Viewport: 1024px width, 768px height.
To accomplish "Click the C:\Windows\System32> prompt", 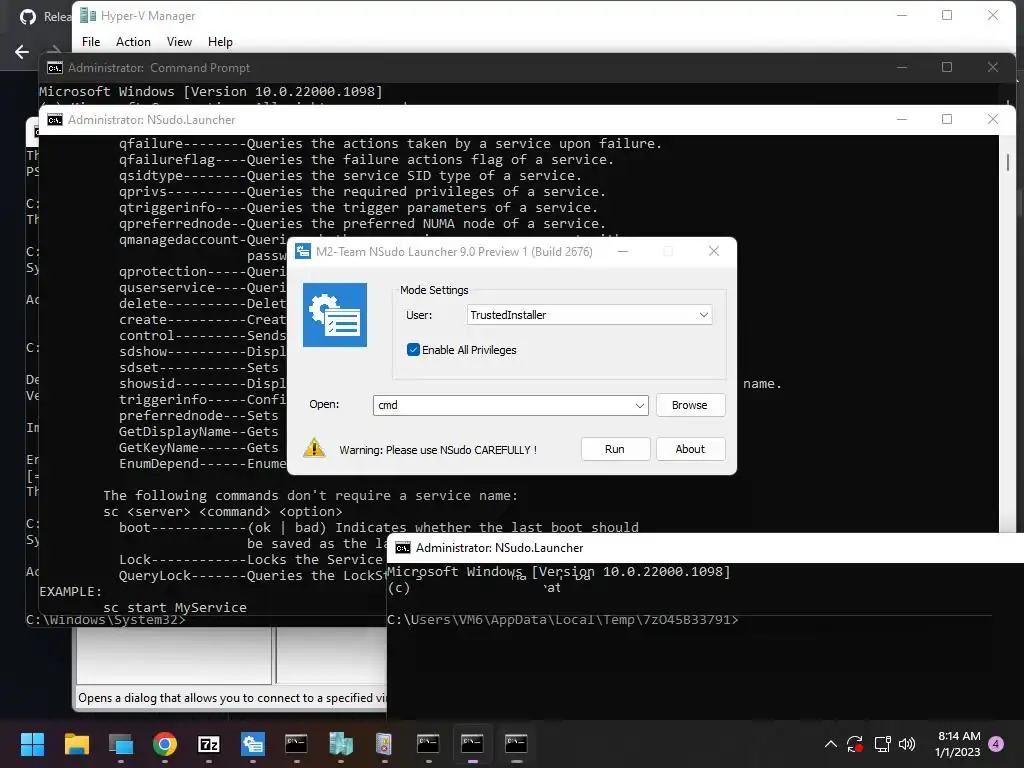I will pyautogui.click(x=106, y=620).
